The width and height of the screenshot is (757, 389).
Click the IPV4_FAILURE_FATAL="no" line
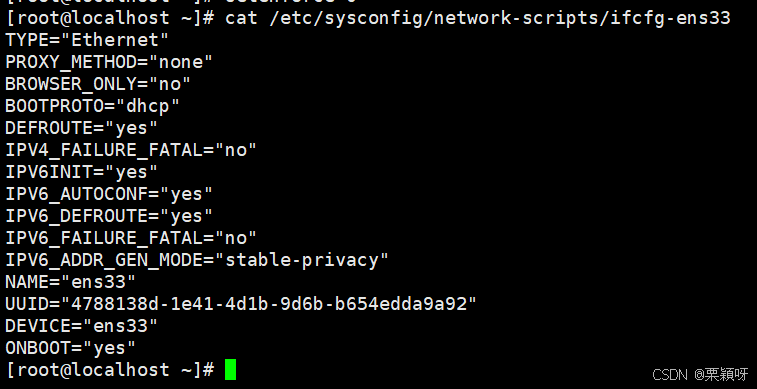131,150
